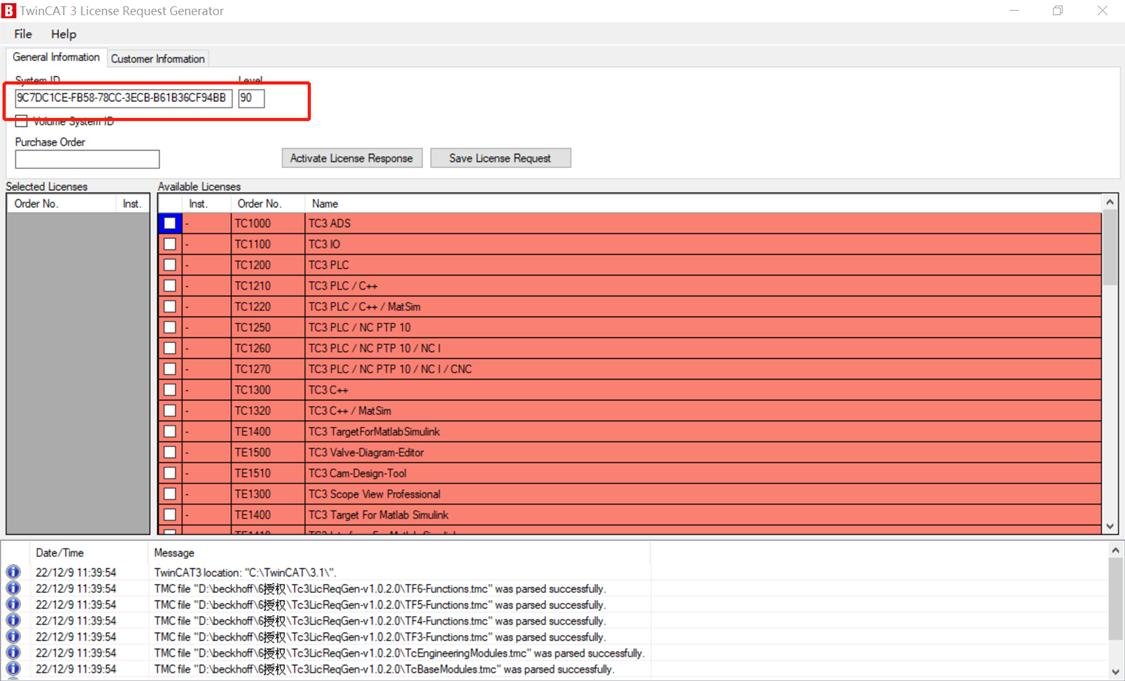Image resolution: width=1125 pixels, height=681 pixels.
Task: Toggle the Volume System ID checkbox
Action: [22, 121]
